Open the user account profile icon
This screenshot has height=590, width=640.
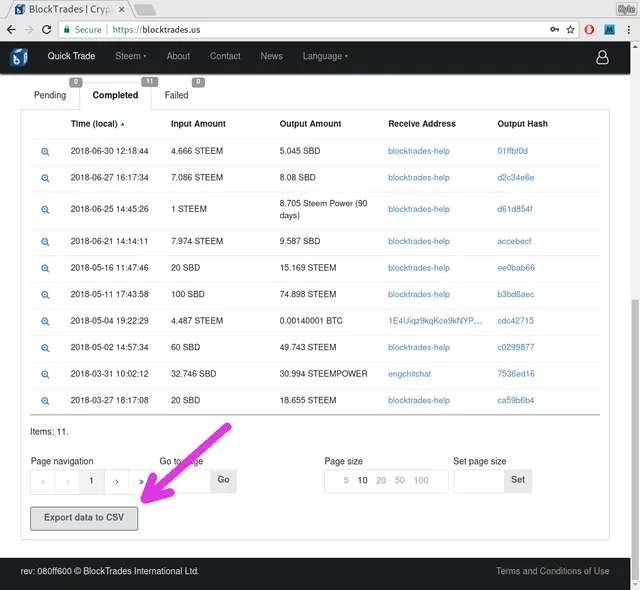tap(602, 57)
